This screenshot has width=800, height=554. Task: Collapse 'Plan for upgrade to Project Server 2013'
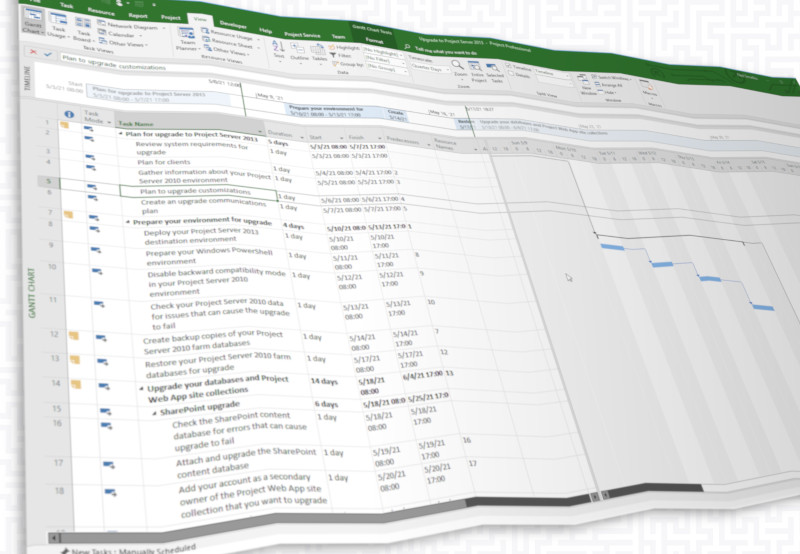point(121,134)
